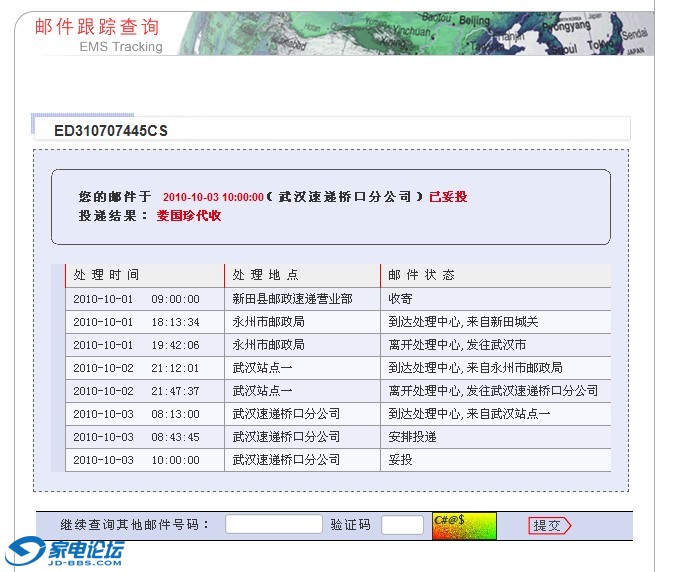
Task: Select the 2010-10-02 21:12:01 timestamp cell
Action: click(x=136, y=368)
